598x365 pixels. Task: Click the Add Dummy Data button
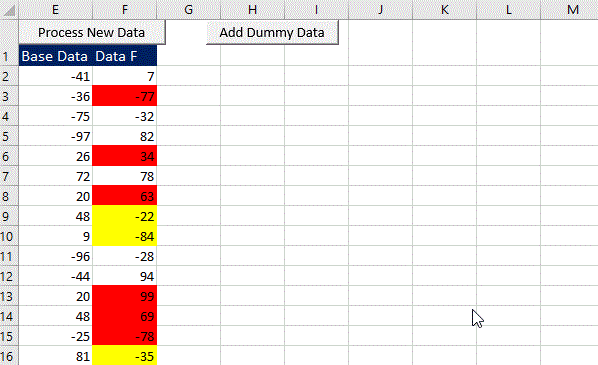tap(272, 32)
